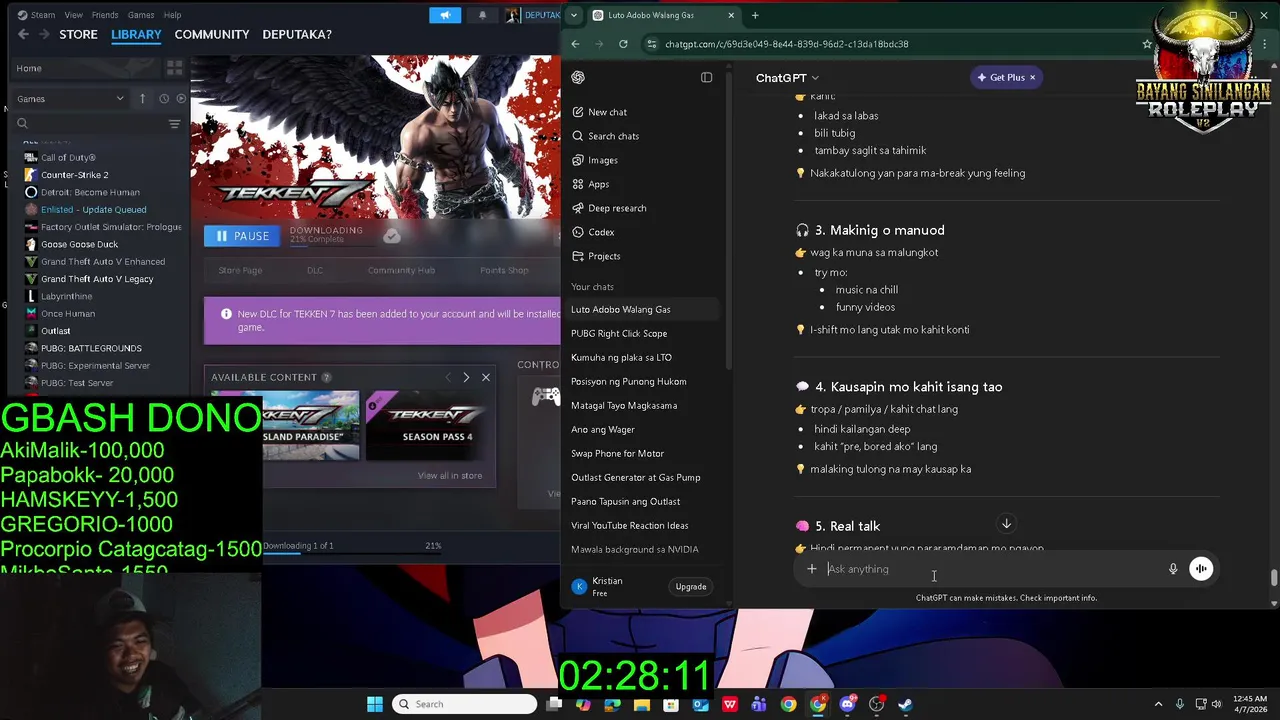Viewport: 1280px width, 720px height.
Task: Start ChatGPT voice mode
Action: pos(1201,569)
